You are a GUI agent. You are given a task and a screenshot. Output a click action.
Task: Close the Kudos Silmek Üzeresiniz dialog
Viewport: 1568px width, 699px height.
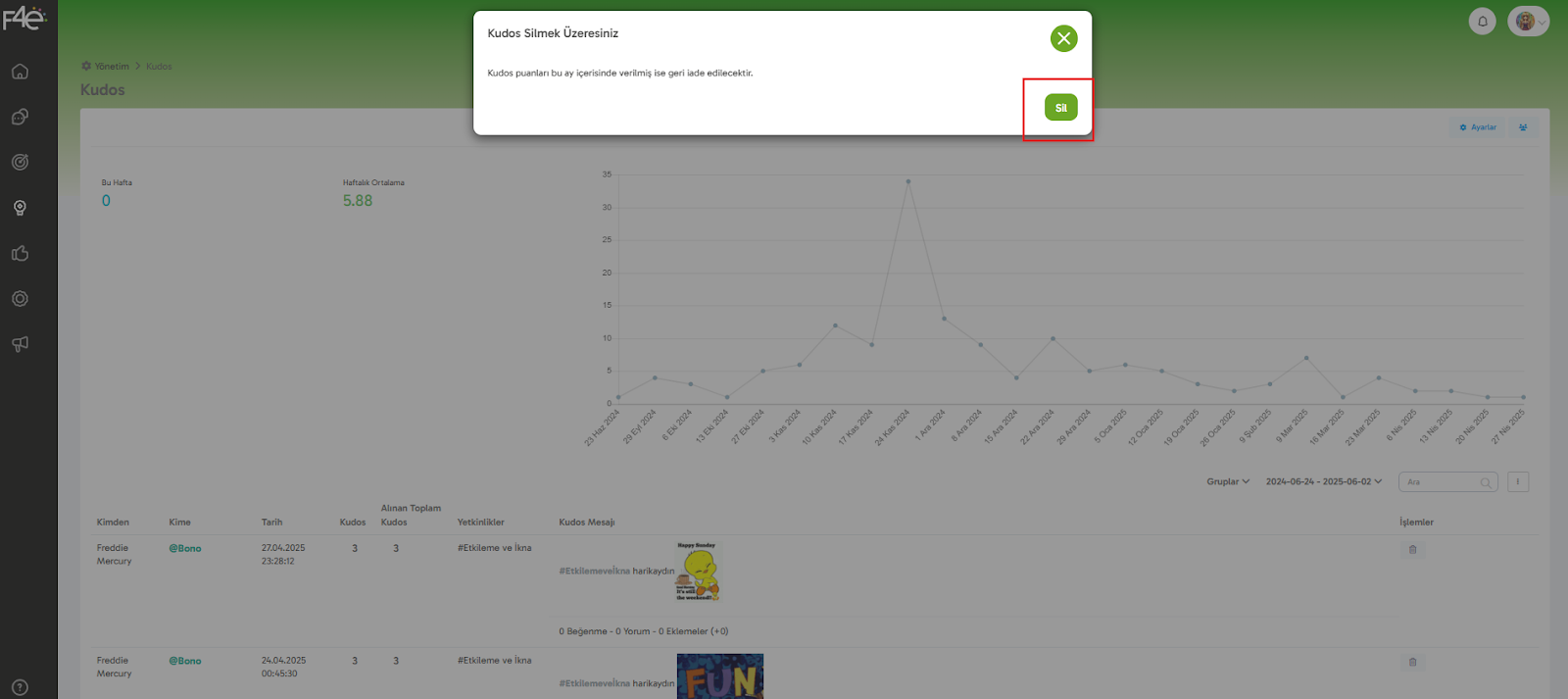coord(1063,39)
